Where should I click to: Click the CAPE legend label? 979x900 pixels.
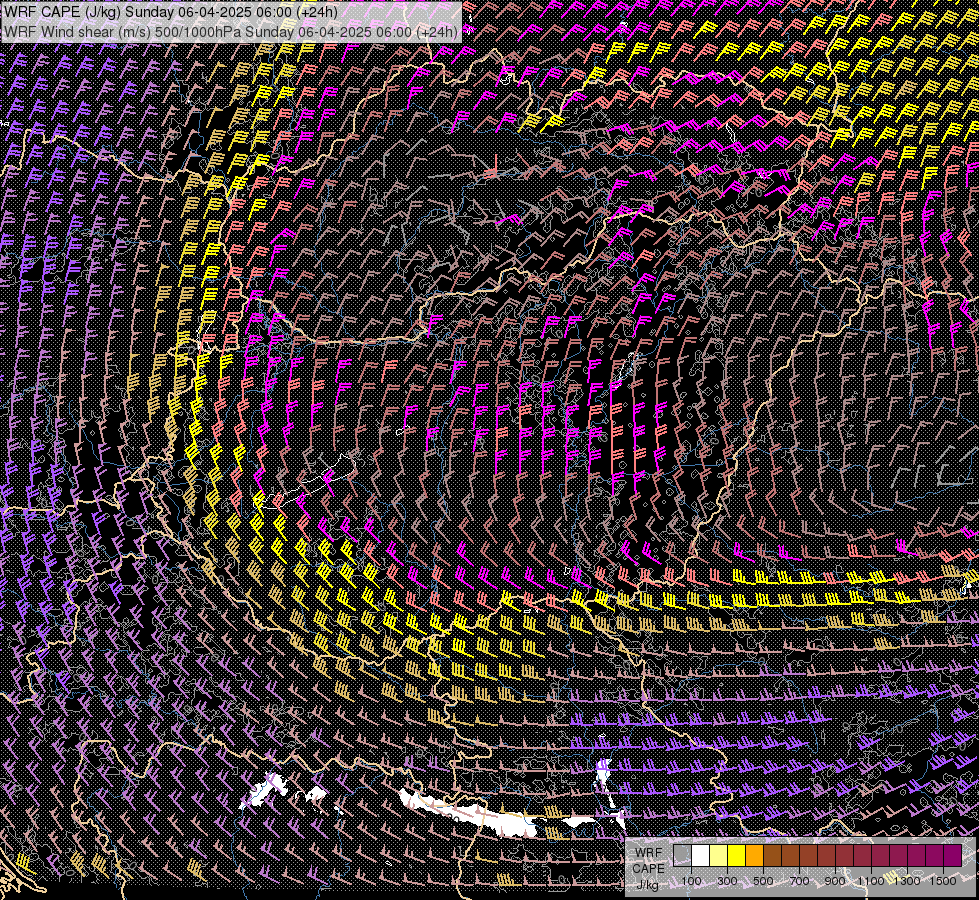point(648,869)
